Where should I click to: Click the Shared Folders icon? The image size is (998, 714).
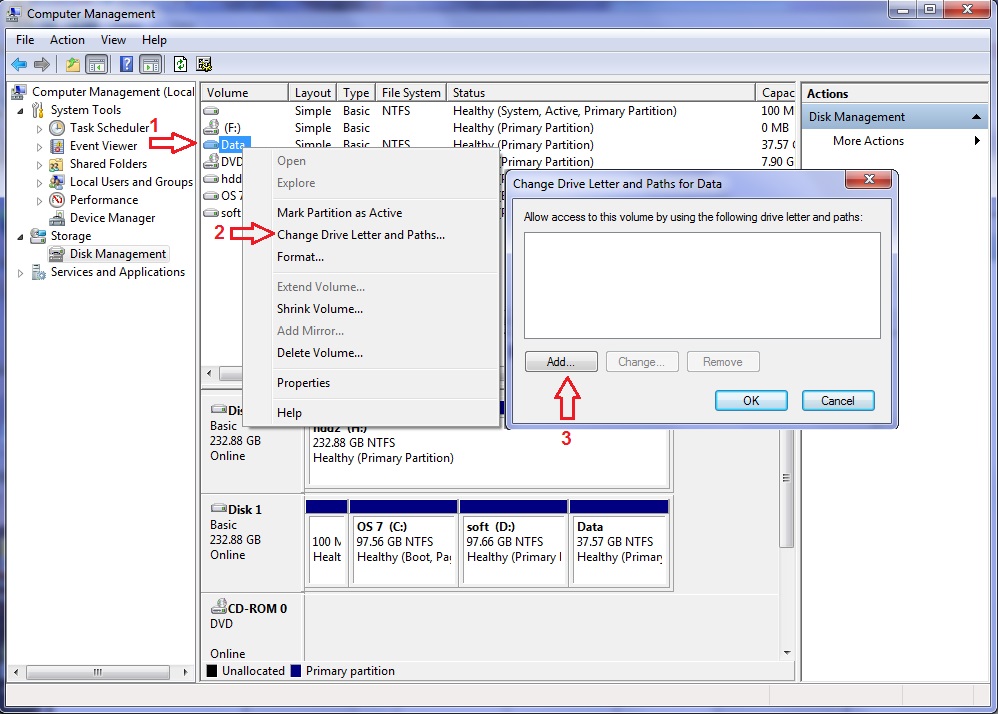(x=57, y=164)
